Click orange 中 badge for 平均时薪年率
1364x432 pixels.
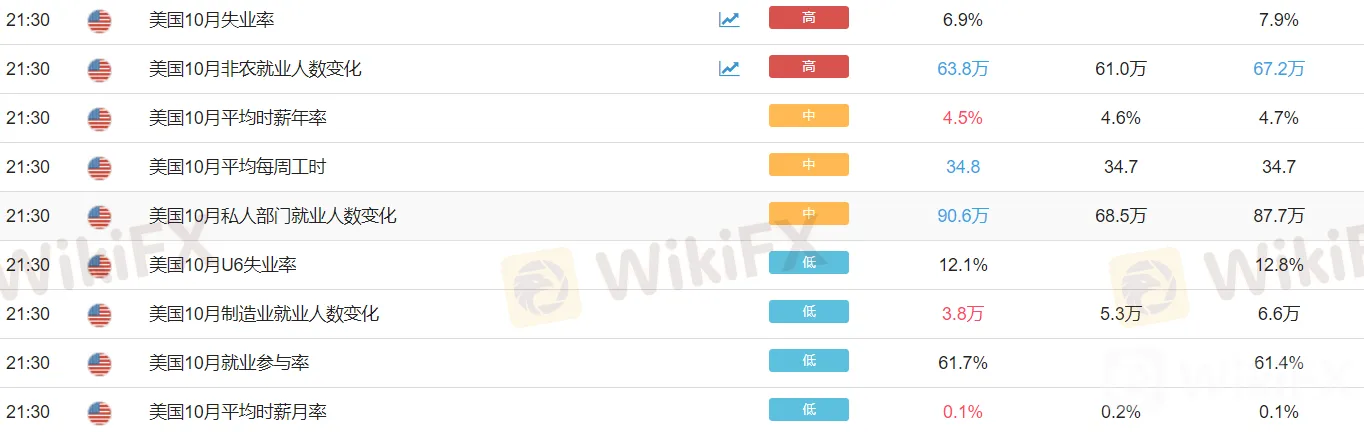809,116
